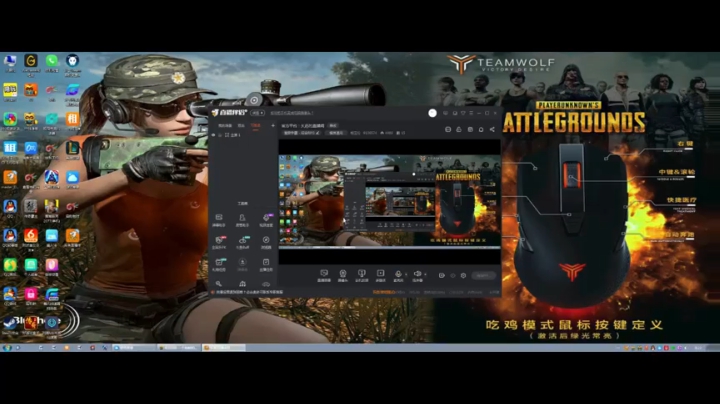The height and width of the screenshot is (404, 720).
Task: Click the record camera icon beside the settings gear
Action: click(x=441, y=275)
